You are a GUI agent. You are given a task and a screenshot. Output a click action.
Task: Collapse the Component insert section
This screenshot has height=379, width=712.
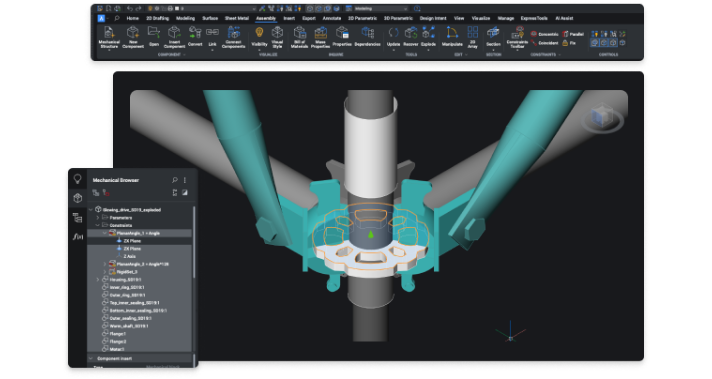pyautogui.click(x=91, y=359)
